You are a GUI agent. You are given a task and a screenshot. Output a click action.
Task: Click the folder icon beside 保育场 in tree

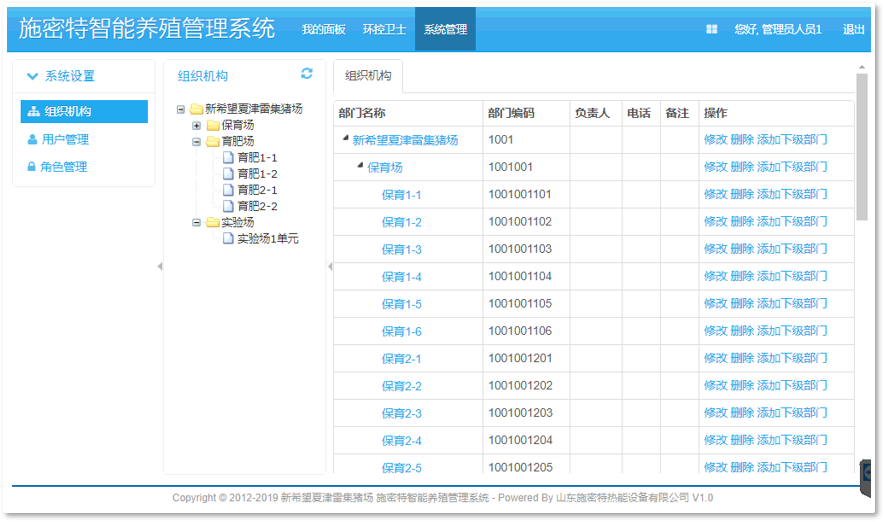pyautogui.click(x=212, y=125)
